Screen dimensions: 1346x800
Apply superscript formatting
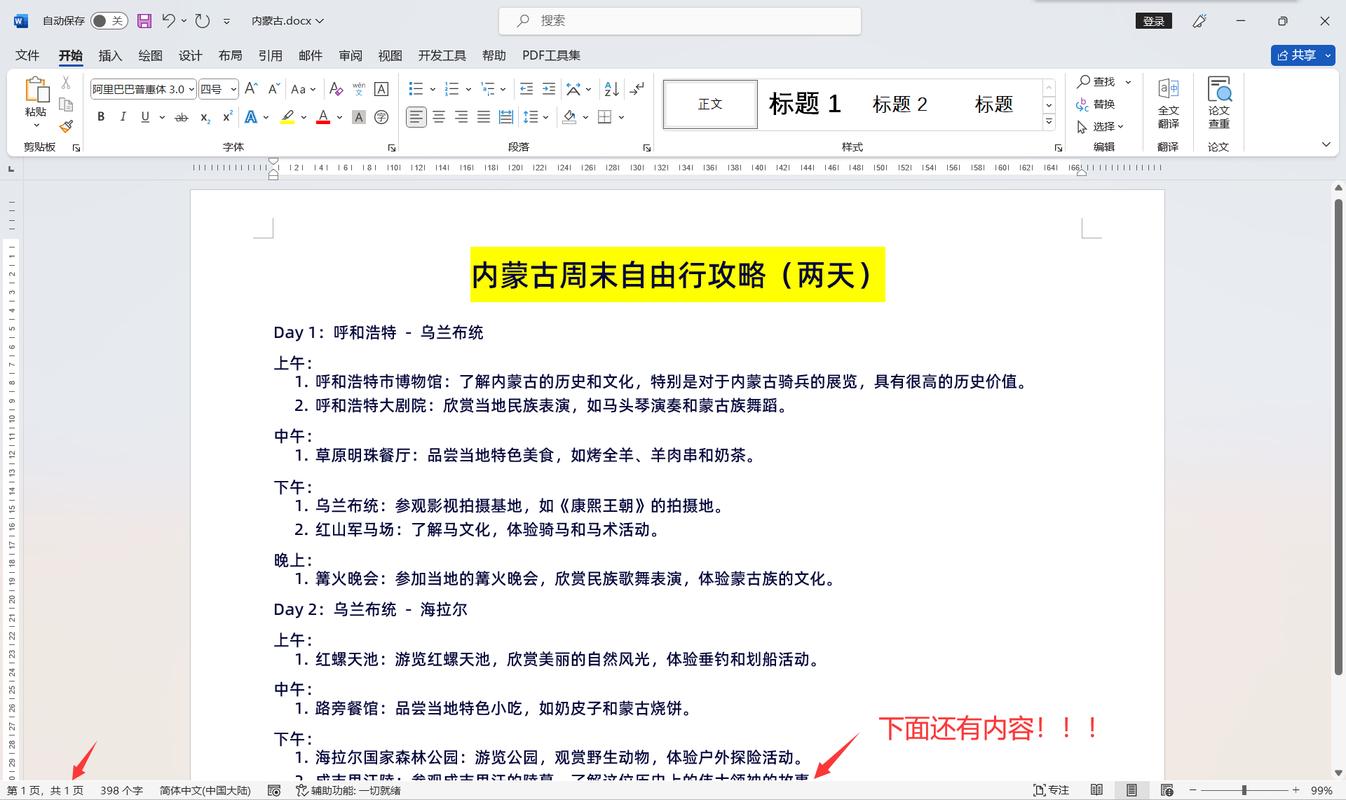(227, 117)
